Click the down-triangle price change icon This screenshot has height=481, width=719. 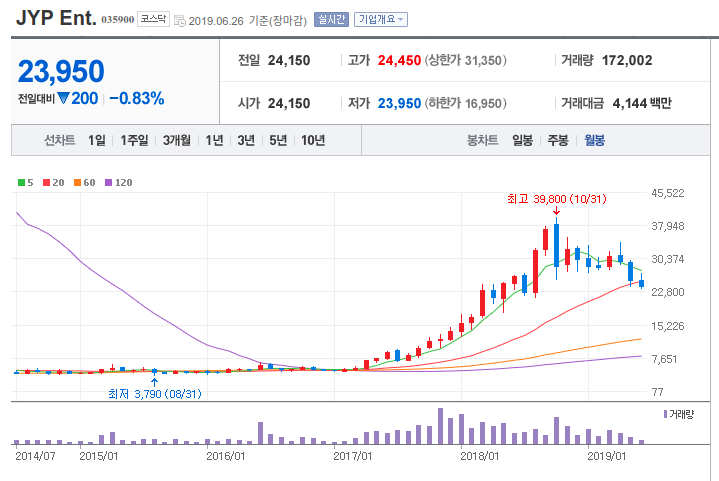63,98
